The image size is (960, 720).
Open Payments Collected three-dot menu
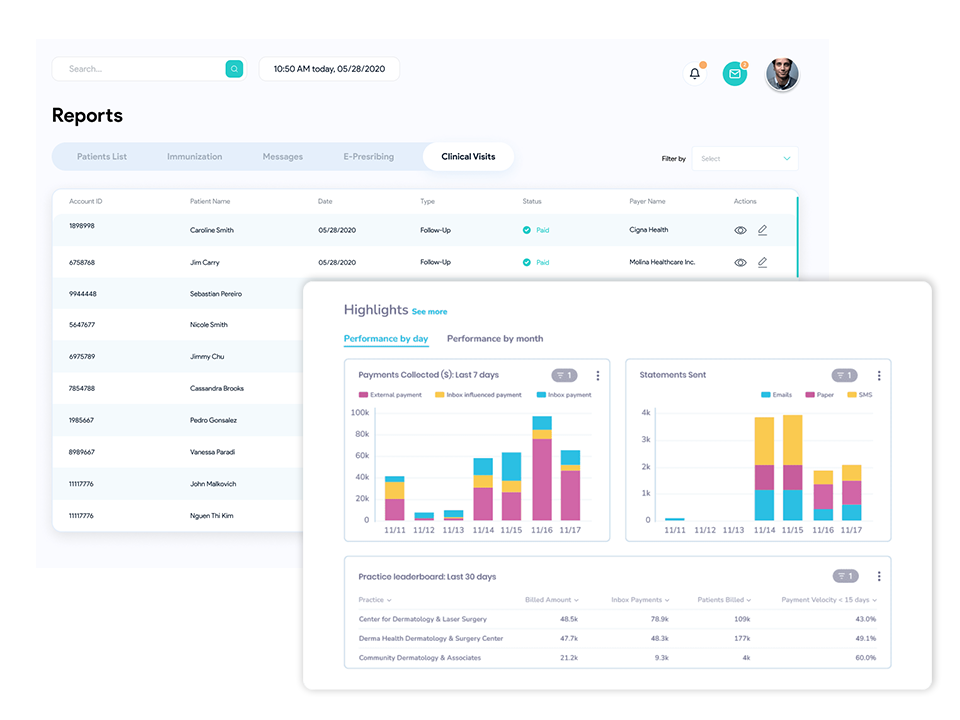(598, 376)
